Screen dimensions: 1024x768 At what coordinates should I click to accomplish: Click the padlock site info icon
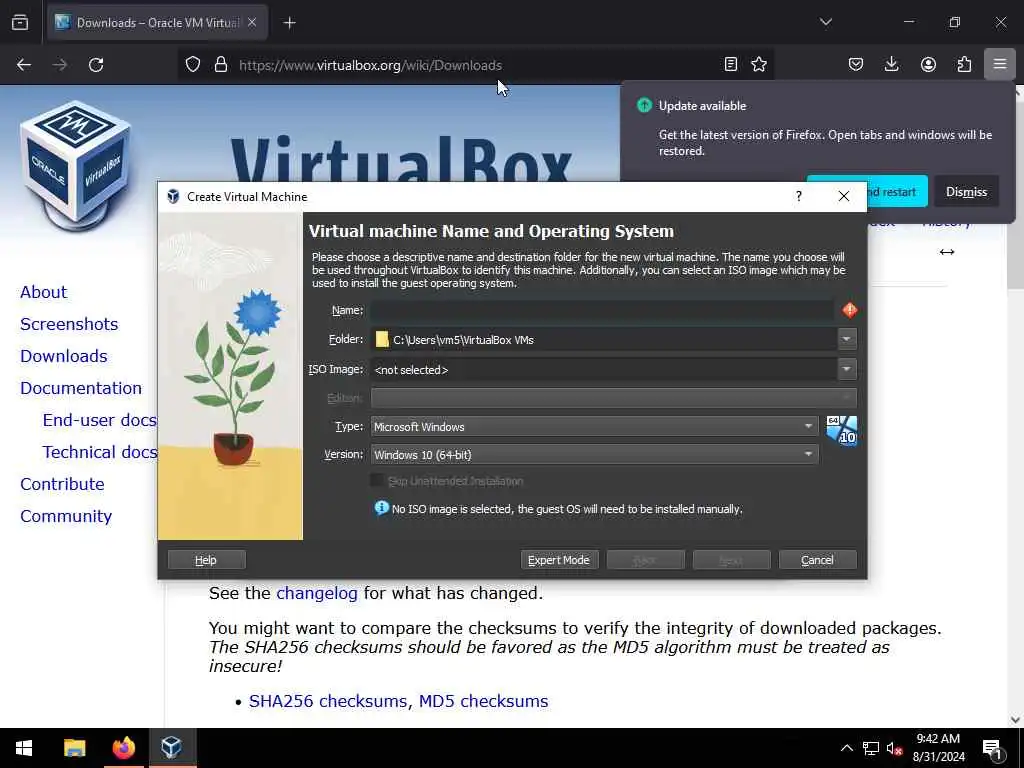pyautogui.click(x=221, y=65)
